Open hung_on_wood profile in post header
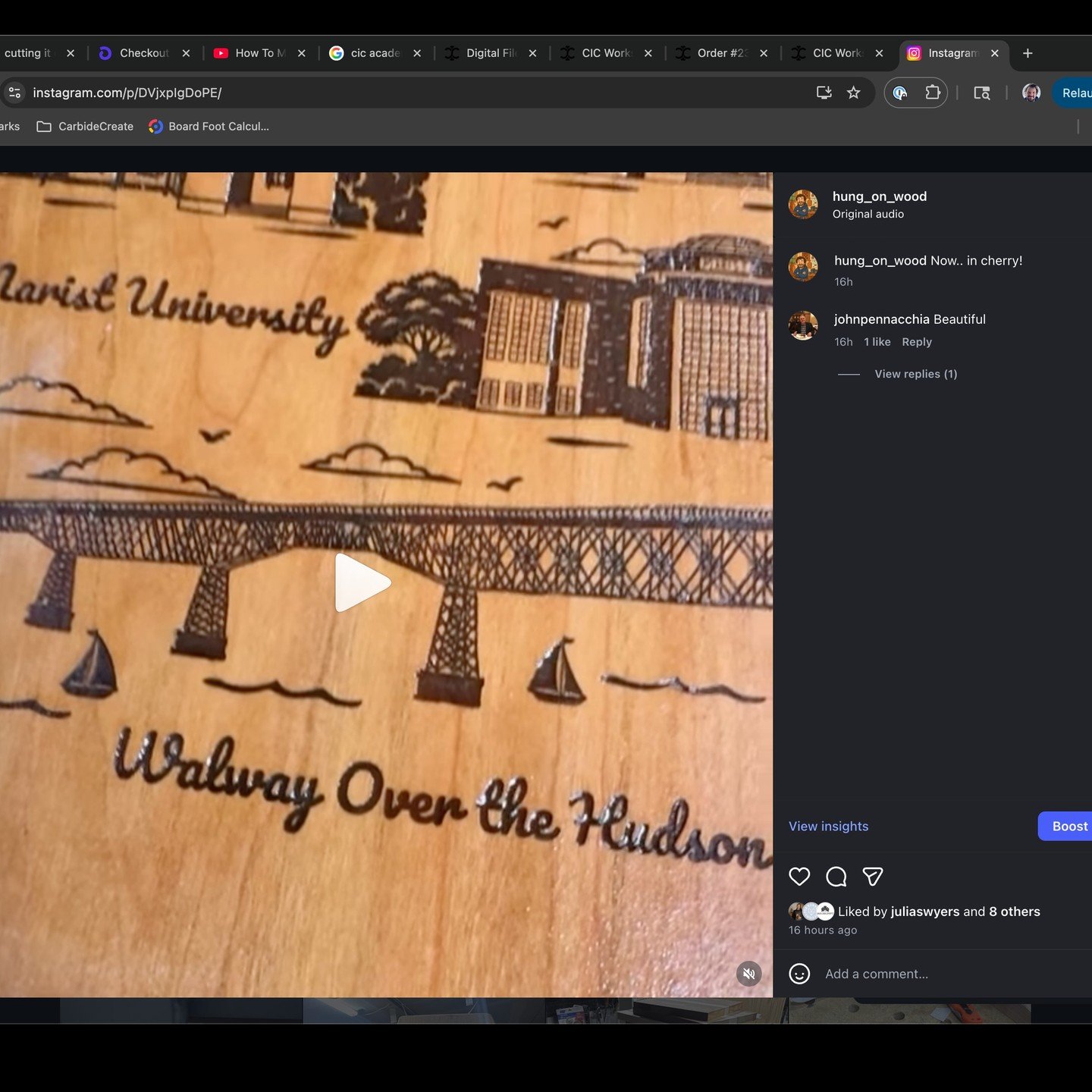1092x1092 pixels. point(880,196)
